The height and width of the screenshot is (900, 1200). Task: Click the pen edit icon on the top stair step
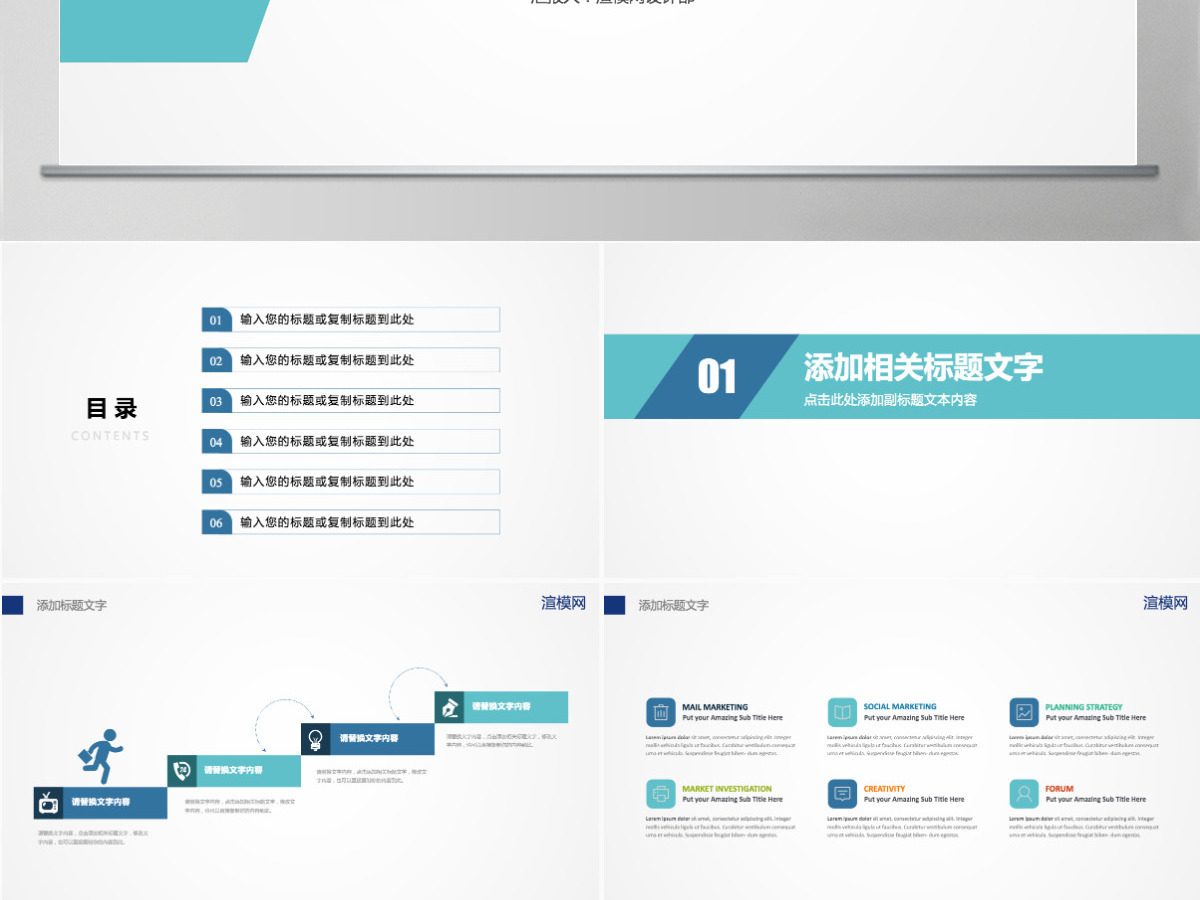click(x=450, y=707)
